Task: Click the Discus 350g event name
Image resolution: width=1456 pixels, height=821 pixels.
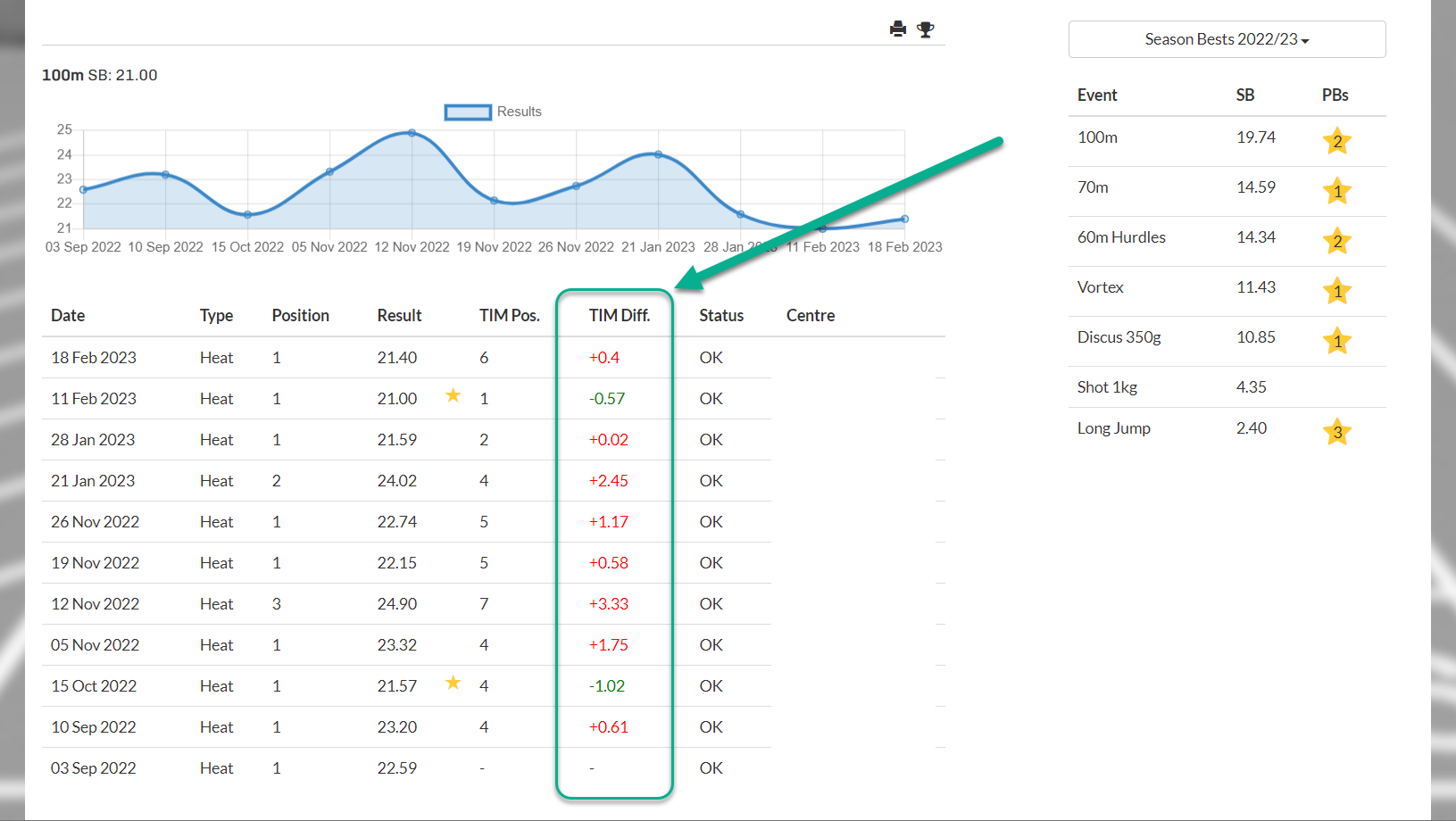Action: click(x=1119, y=337)
